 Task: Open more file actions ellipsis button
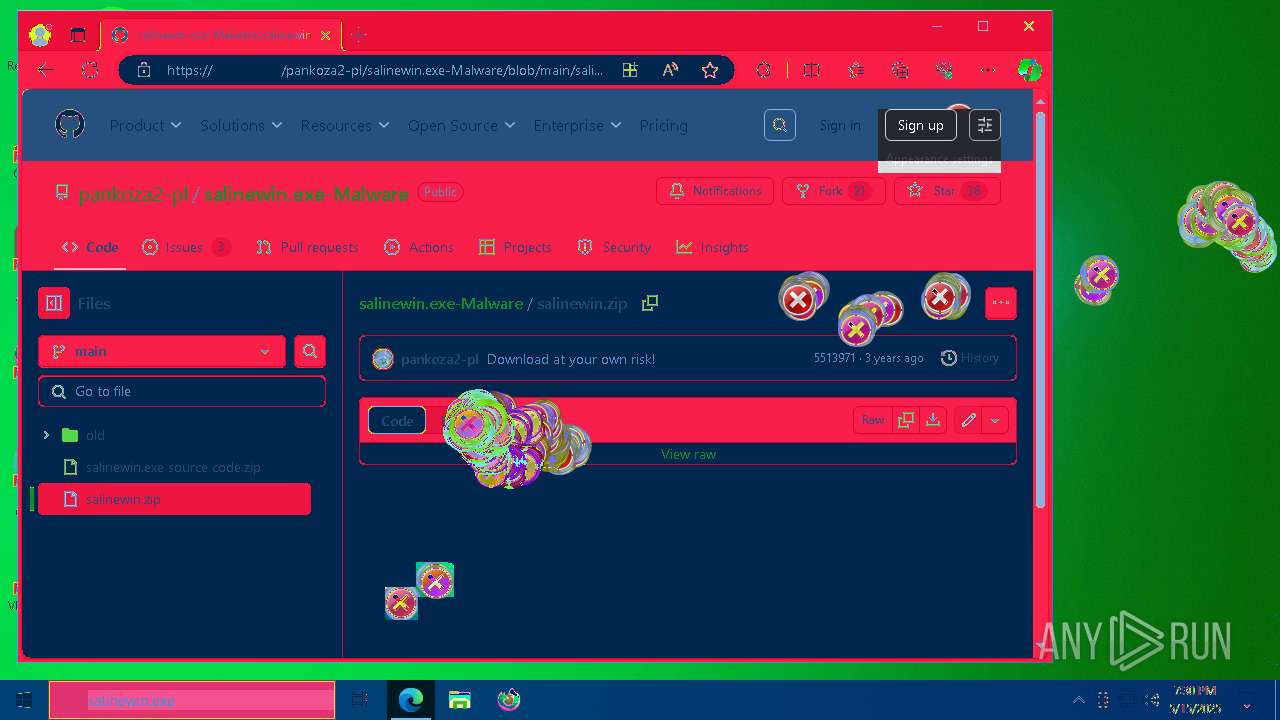click(1001, 303)
